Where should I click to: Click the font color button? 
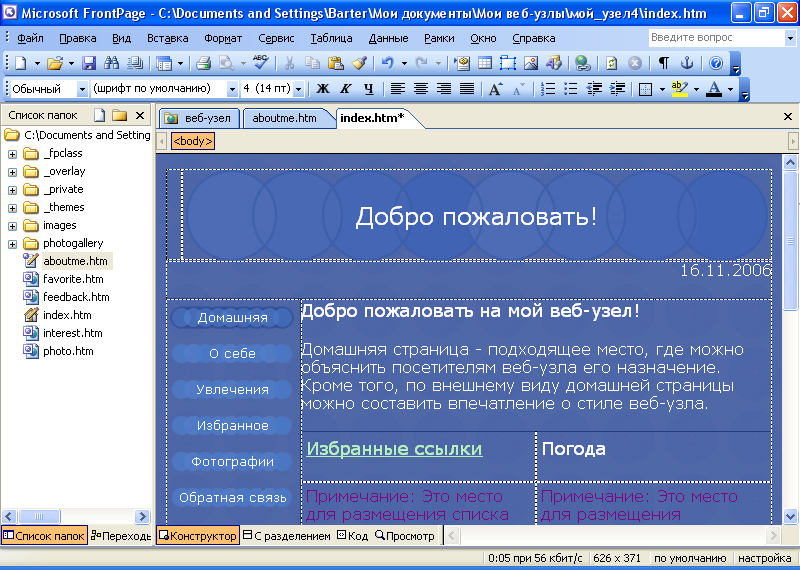(713, 89)
